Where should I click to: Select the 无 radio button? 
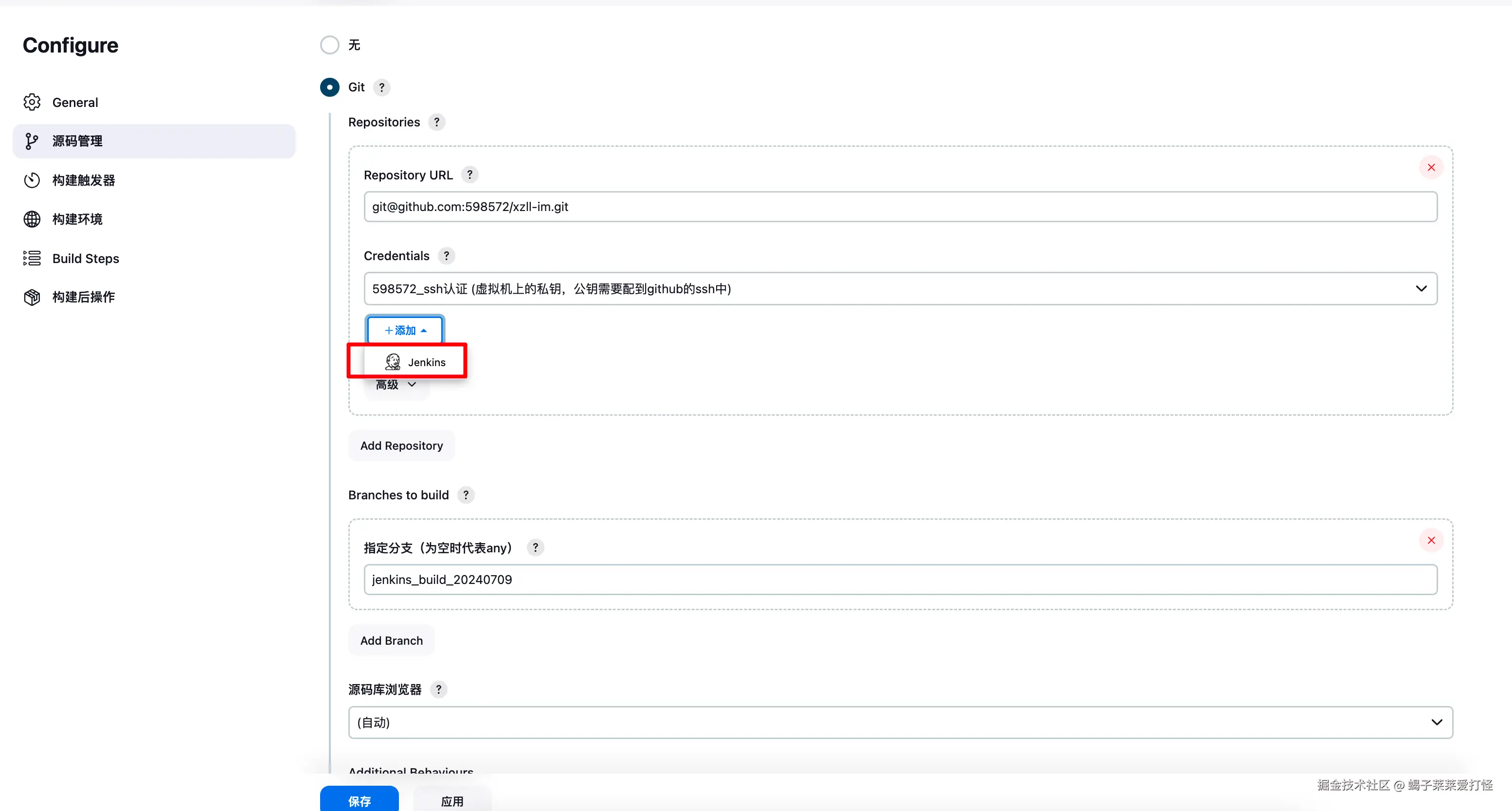coord(329,45)
